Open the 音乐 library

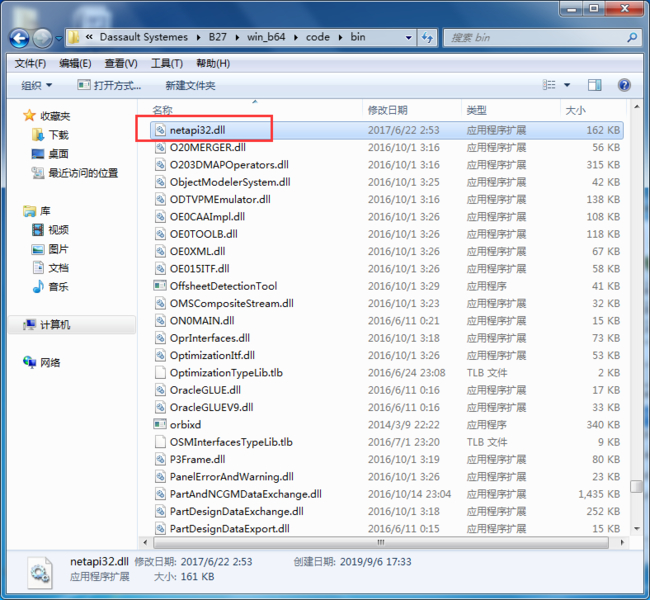click(51, 287)
